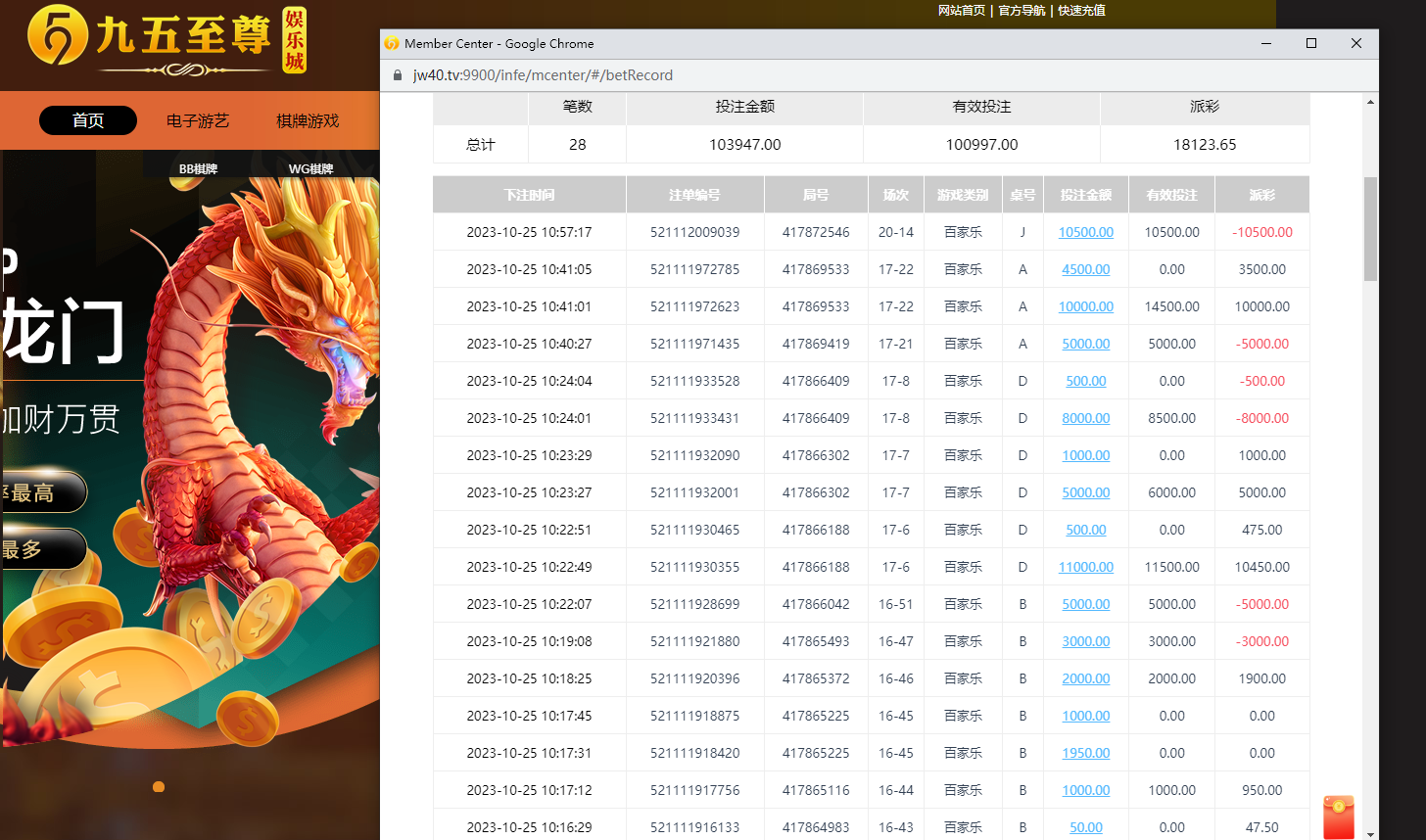
Task: Open bet amount link 2000.00
Action: point(1086,678)
